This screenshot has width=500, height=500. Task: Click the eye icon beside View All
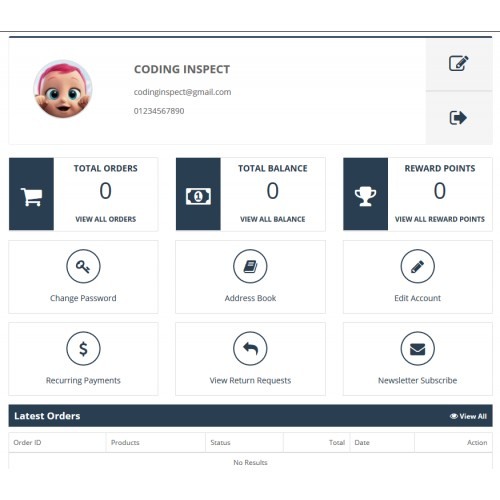point(453,416)
